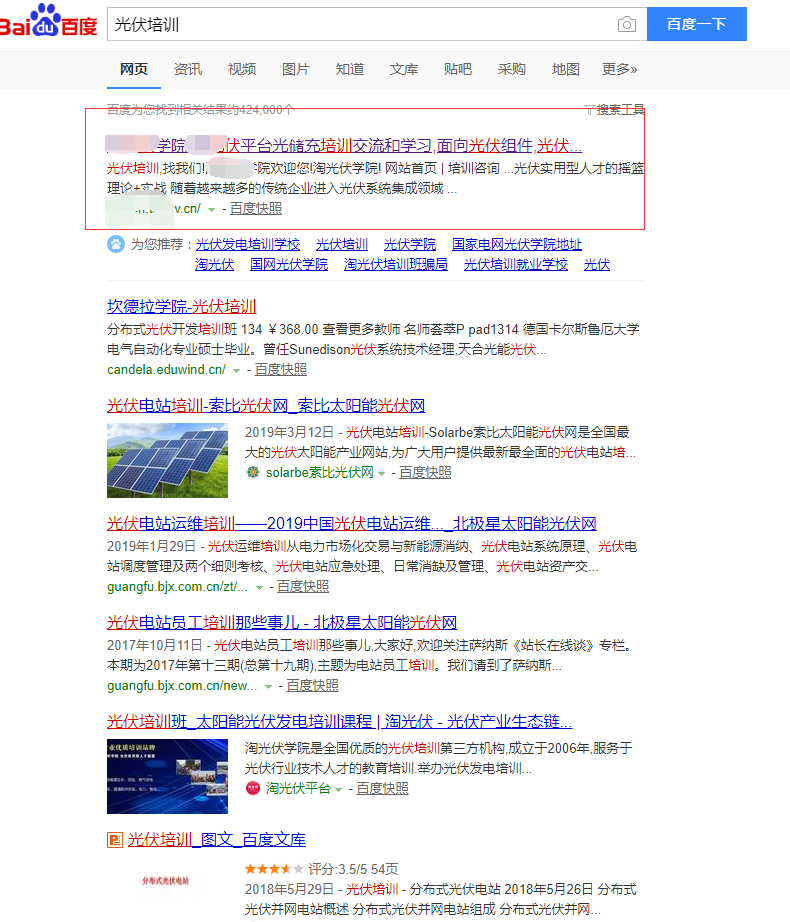
Task: Open suggestion 光伏学院
Action: click(x=410, y=244)
